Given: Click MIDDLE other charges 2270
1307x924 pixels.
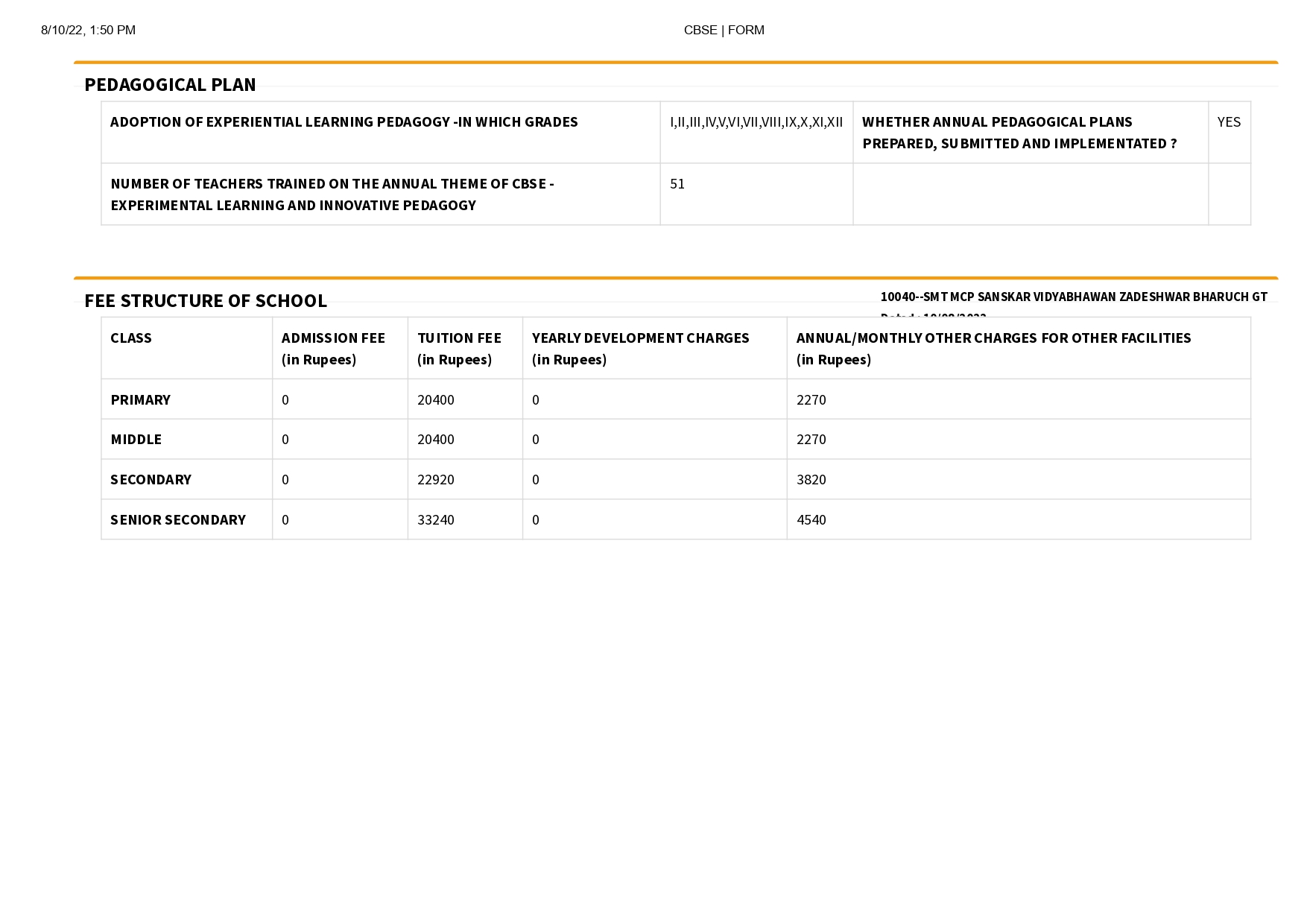Looking at the screenshot, I should point(811,440).
